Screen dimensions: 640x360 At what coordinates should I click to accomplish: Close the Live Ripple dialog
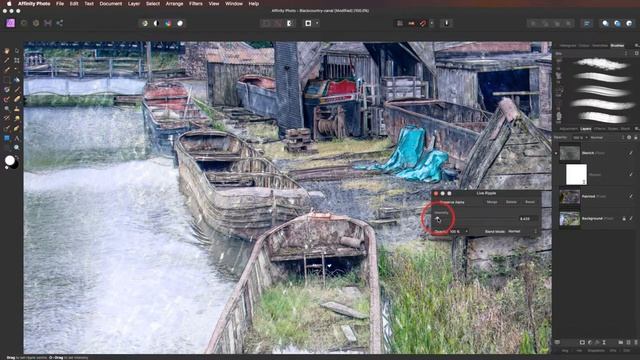point(436,193)
